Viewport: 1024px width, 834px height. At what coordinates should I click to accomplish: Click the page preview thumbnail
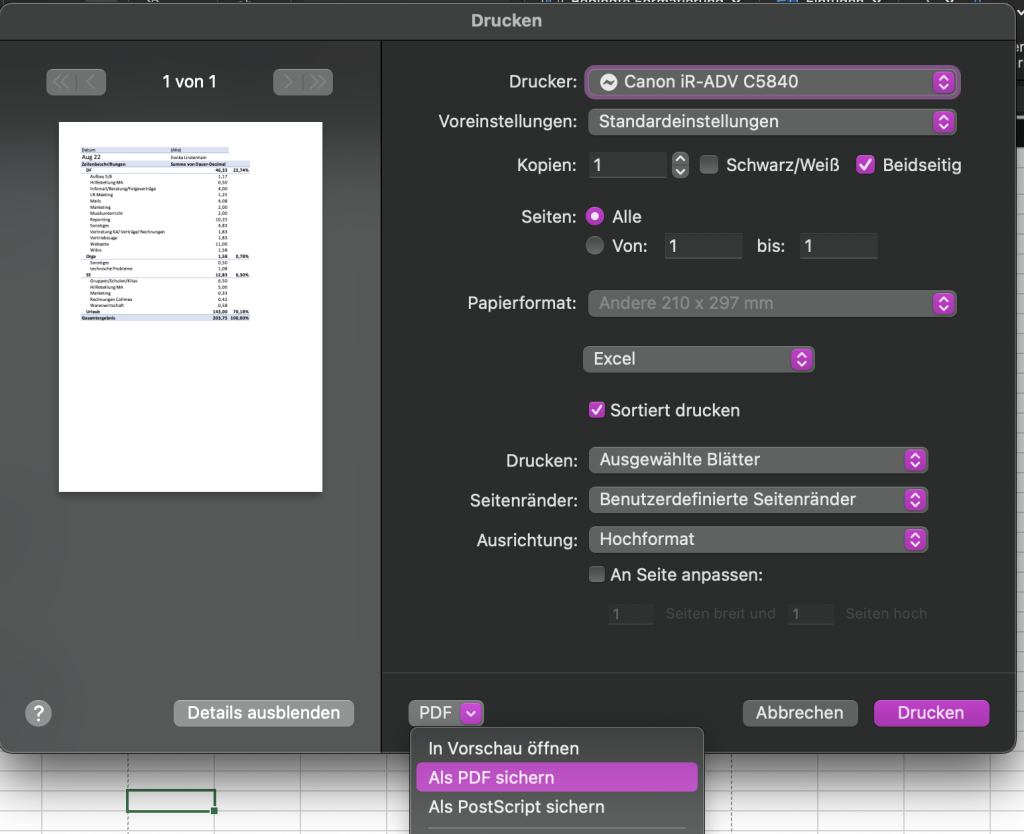click(x=190, y=306)
